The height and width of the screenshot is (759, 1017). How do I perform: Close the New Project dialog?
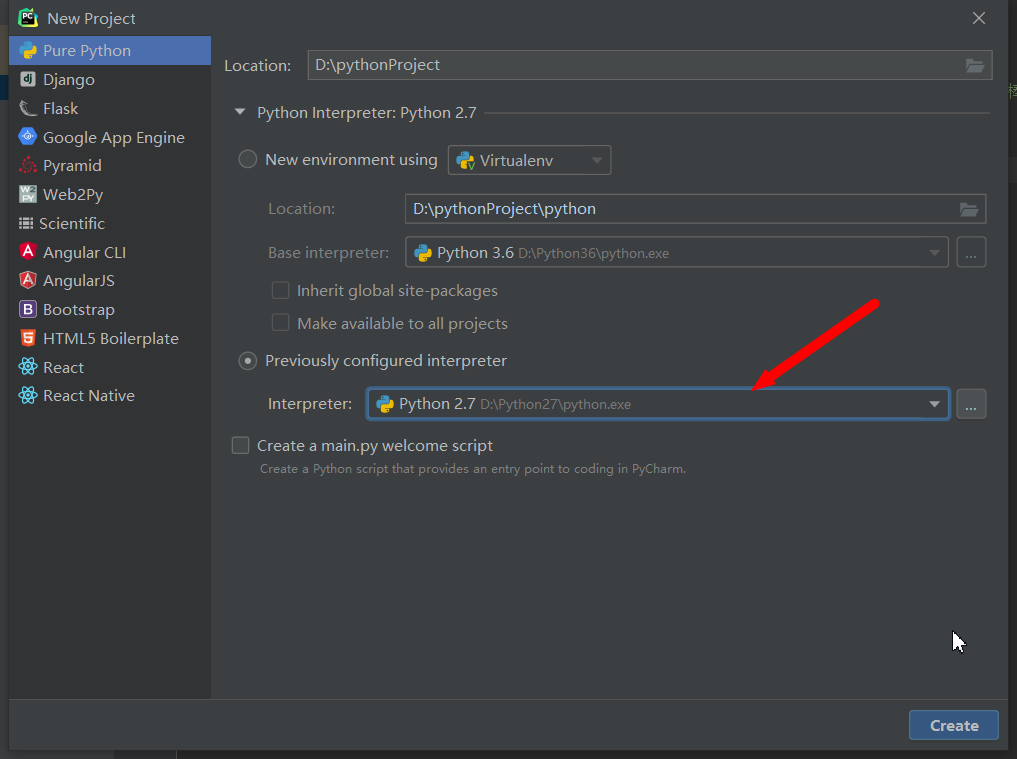pos(979,18)
